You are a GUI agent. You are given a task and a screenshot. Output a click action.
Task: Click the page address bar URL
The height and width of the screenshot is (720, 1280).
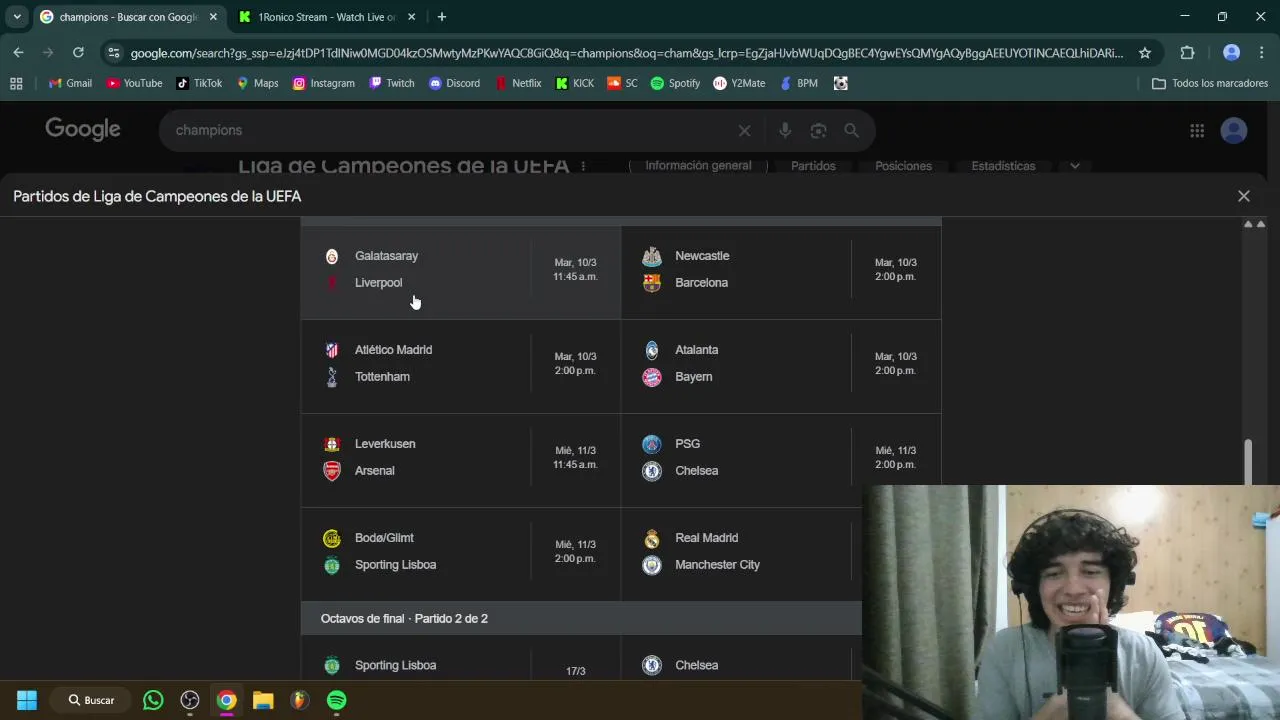[626, 53]
